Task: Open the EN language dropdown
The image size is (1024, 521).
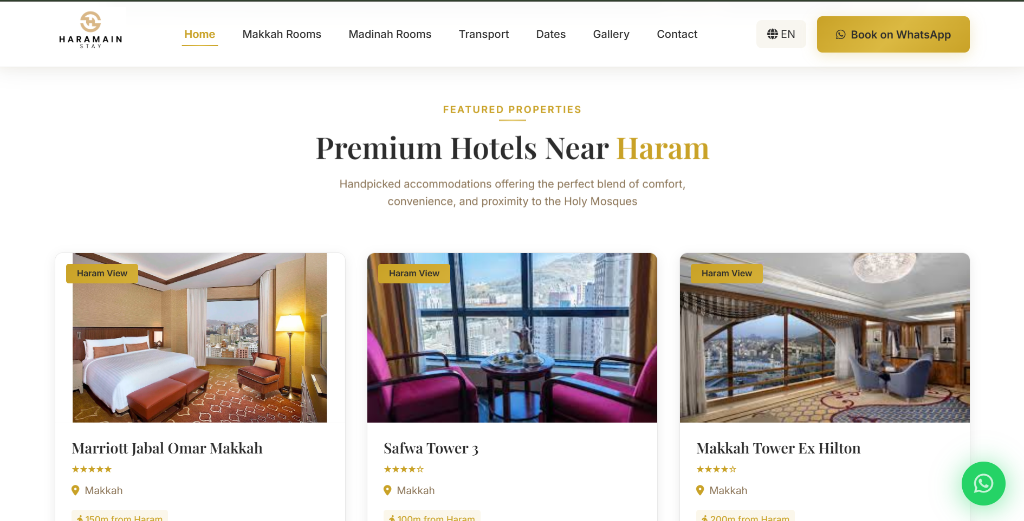Action: 781,34
